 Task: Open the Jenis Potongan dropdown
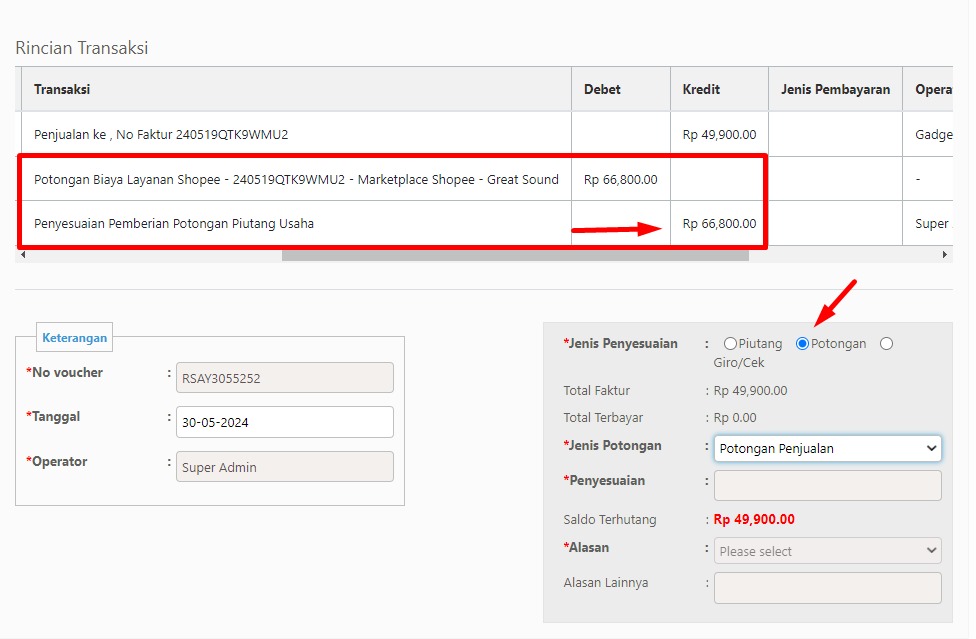pos(827,449)
